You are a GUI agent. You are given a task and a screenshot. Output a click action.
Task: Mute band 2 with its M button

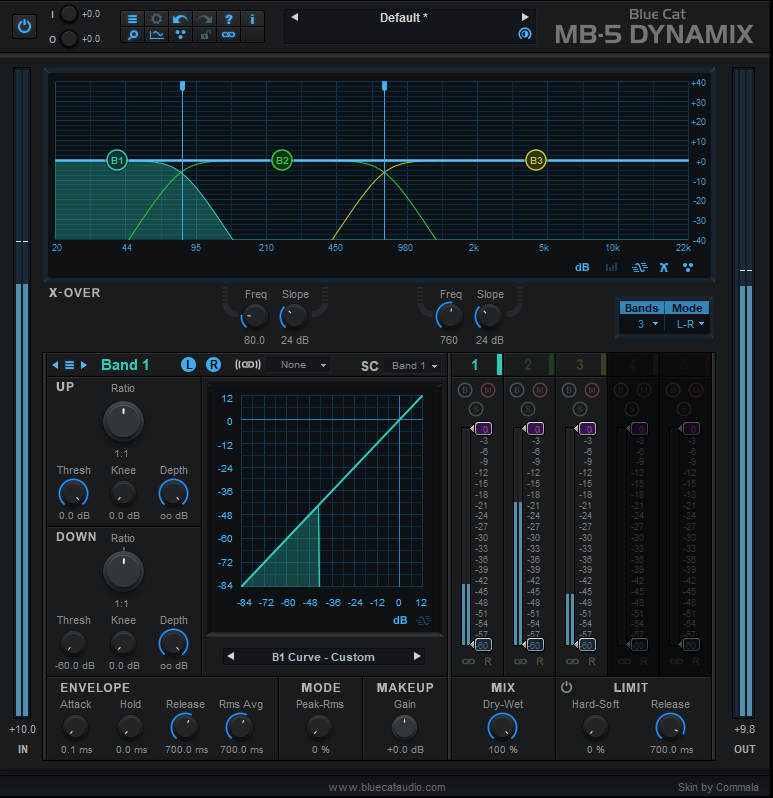(540, 389)
